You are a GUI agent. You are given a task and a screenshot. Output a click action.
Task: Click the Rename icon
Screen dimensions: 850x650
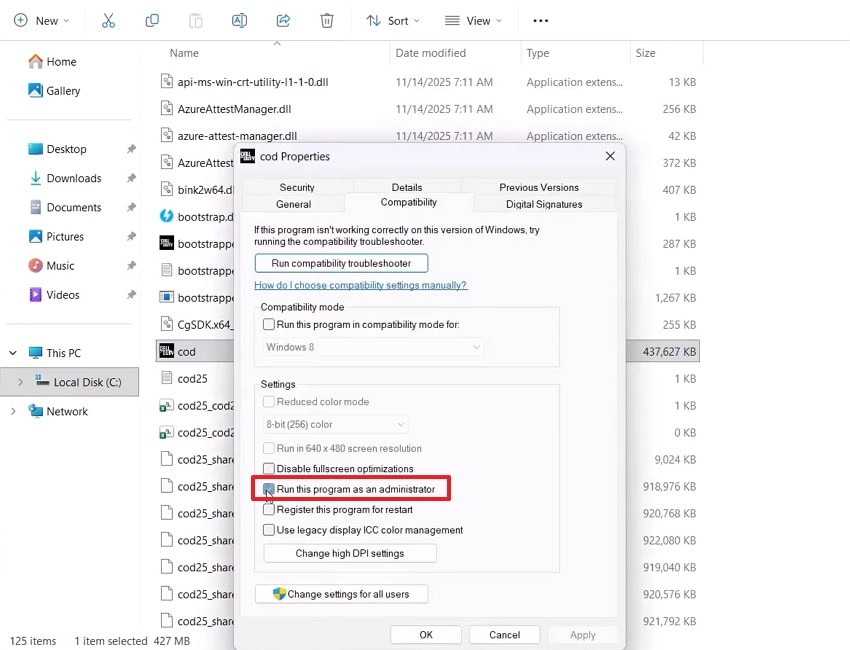click(237, 20)
